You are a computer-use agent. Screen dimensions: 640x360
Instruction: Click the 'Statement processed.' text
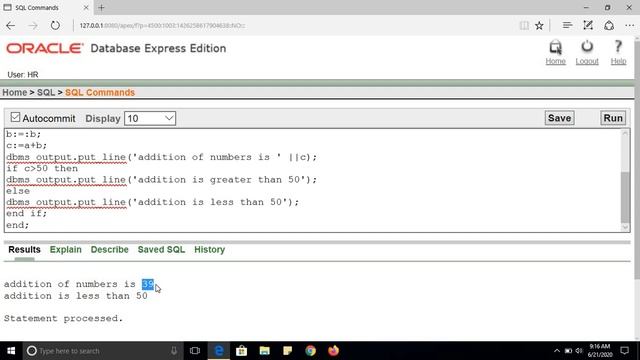click(63, 318)
